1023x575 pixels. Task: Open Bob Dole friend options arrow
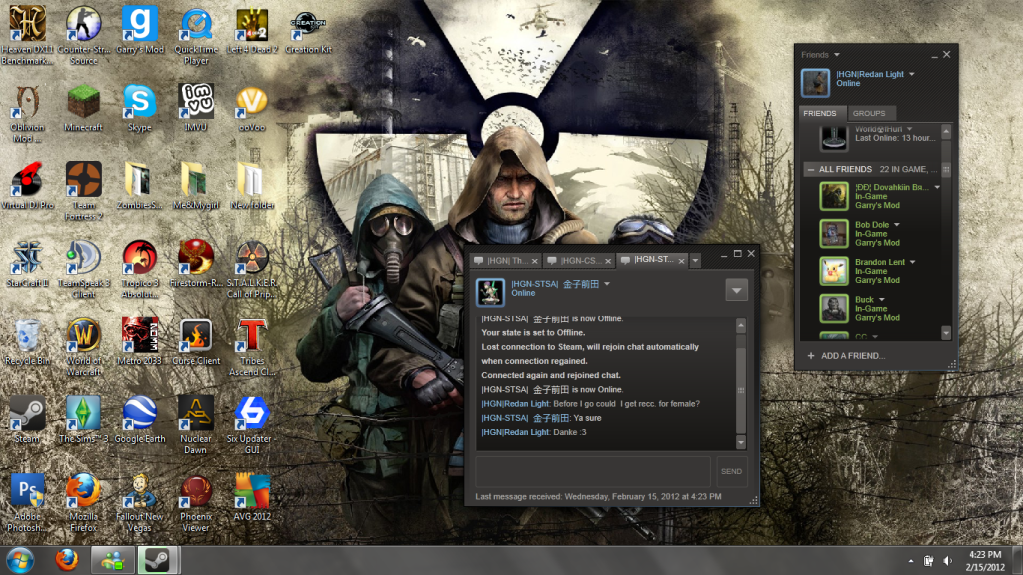click(x=896, y=225)
